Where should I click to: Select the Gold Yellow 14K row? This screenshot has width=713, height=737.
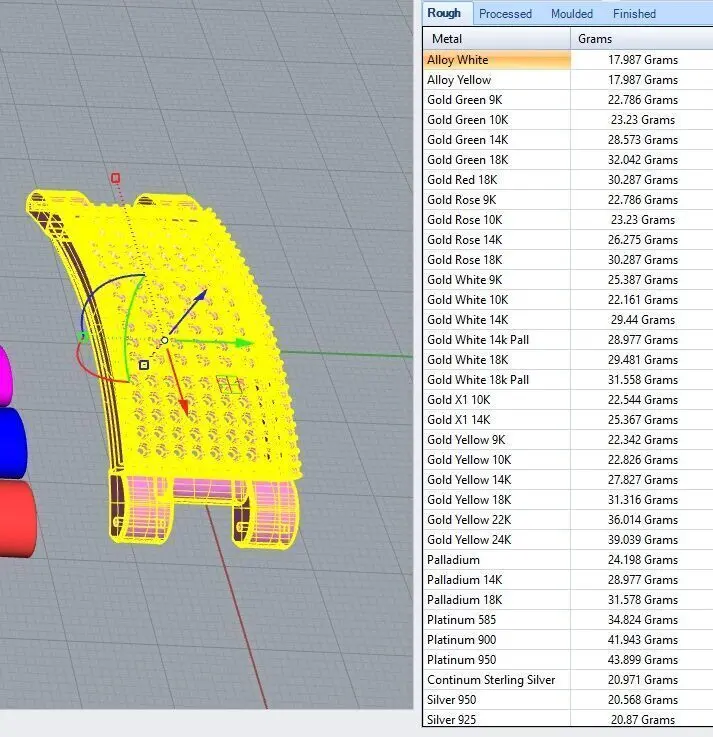568,479
